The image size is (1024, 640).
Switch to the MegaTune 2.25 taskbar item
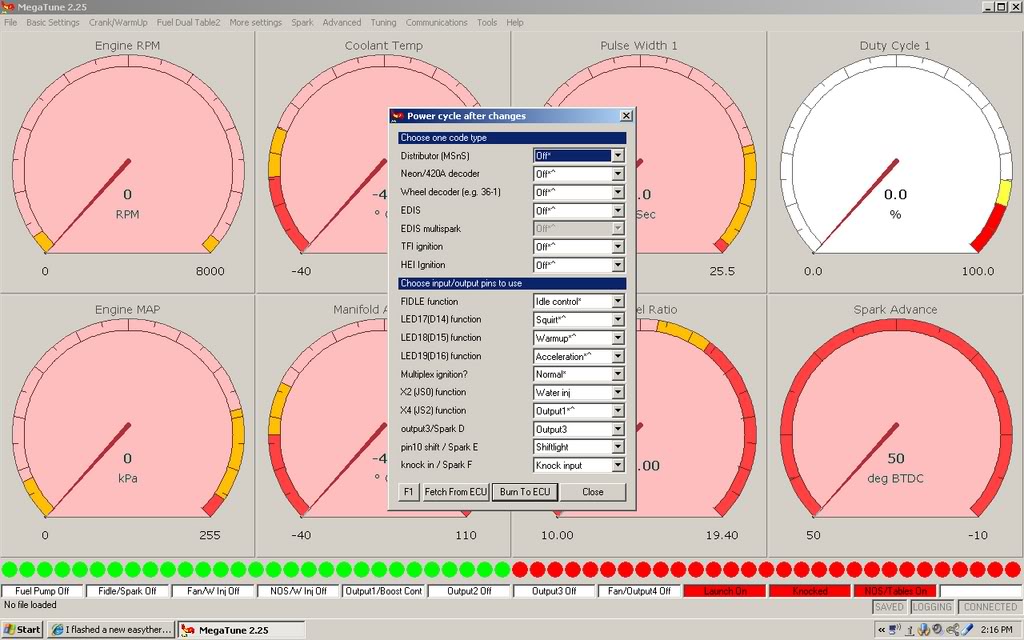[x=242, y=630]
